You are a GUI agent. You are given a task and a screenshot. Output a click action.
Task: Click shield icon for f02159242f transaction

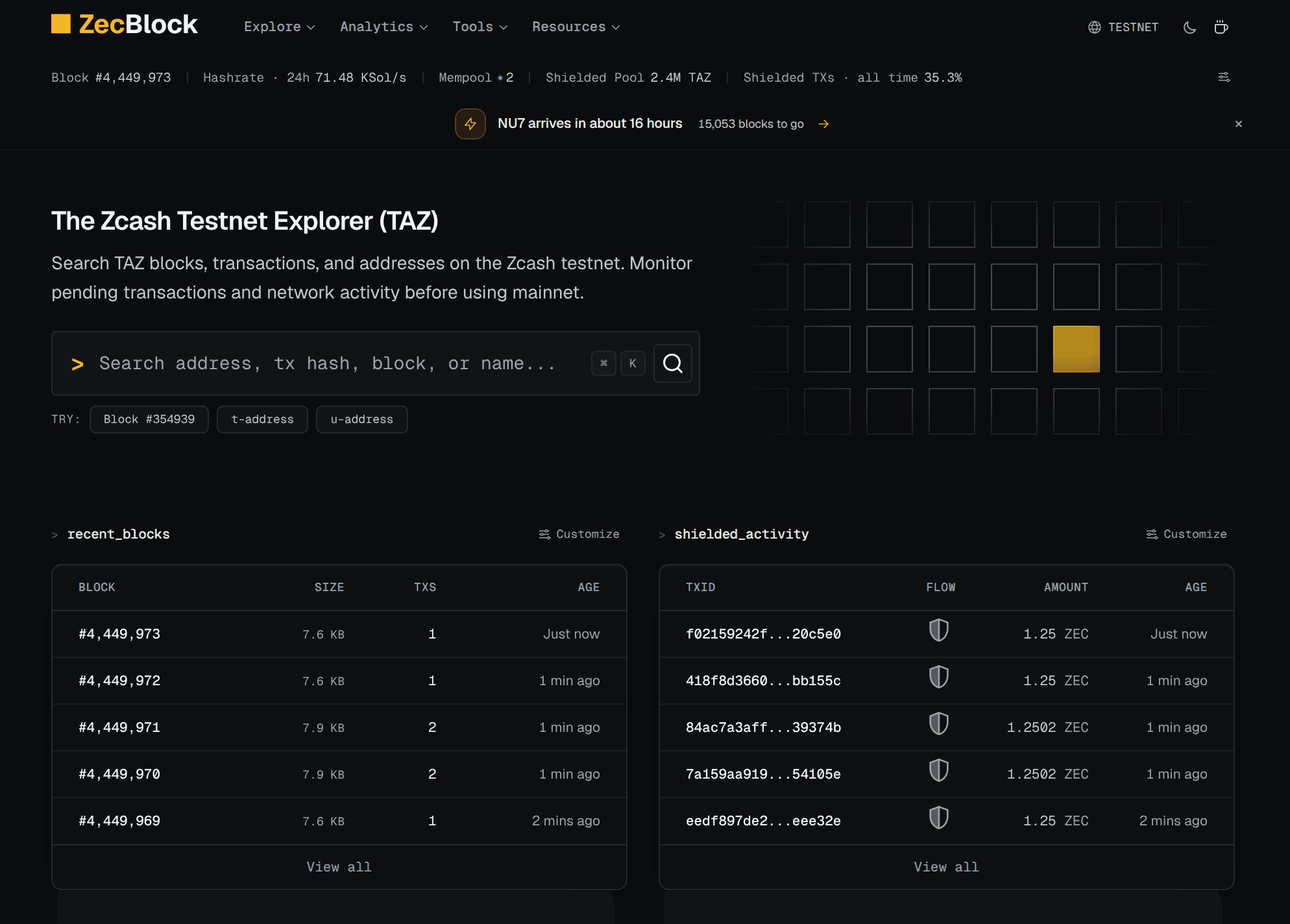coord(939,631)
